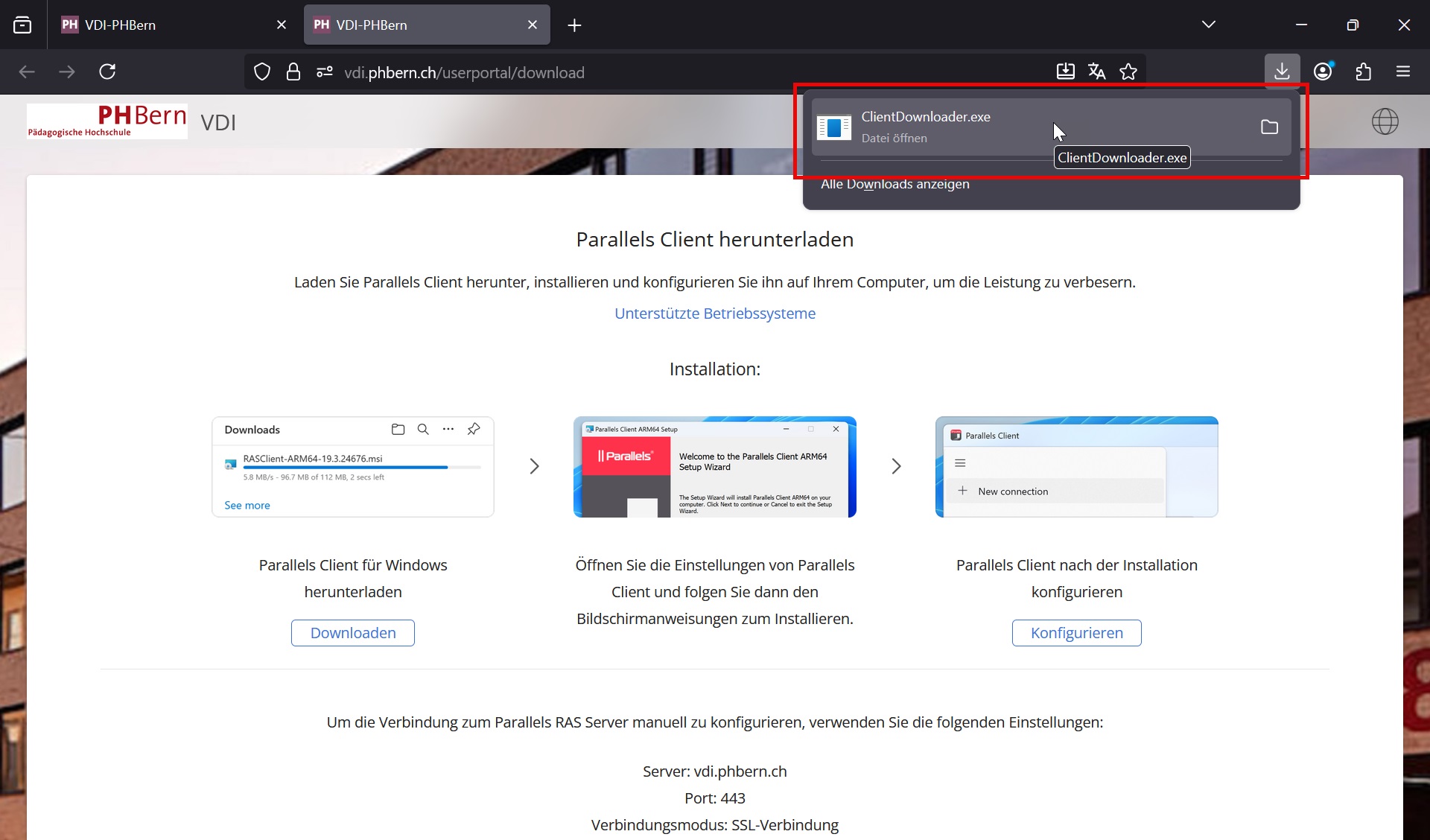The width and height of the screenshot is (1430, 840).
Task: Click the translate page icon
Action: (x=1096, y=71)
